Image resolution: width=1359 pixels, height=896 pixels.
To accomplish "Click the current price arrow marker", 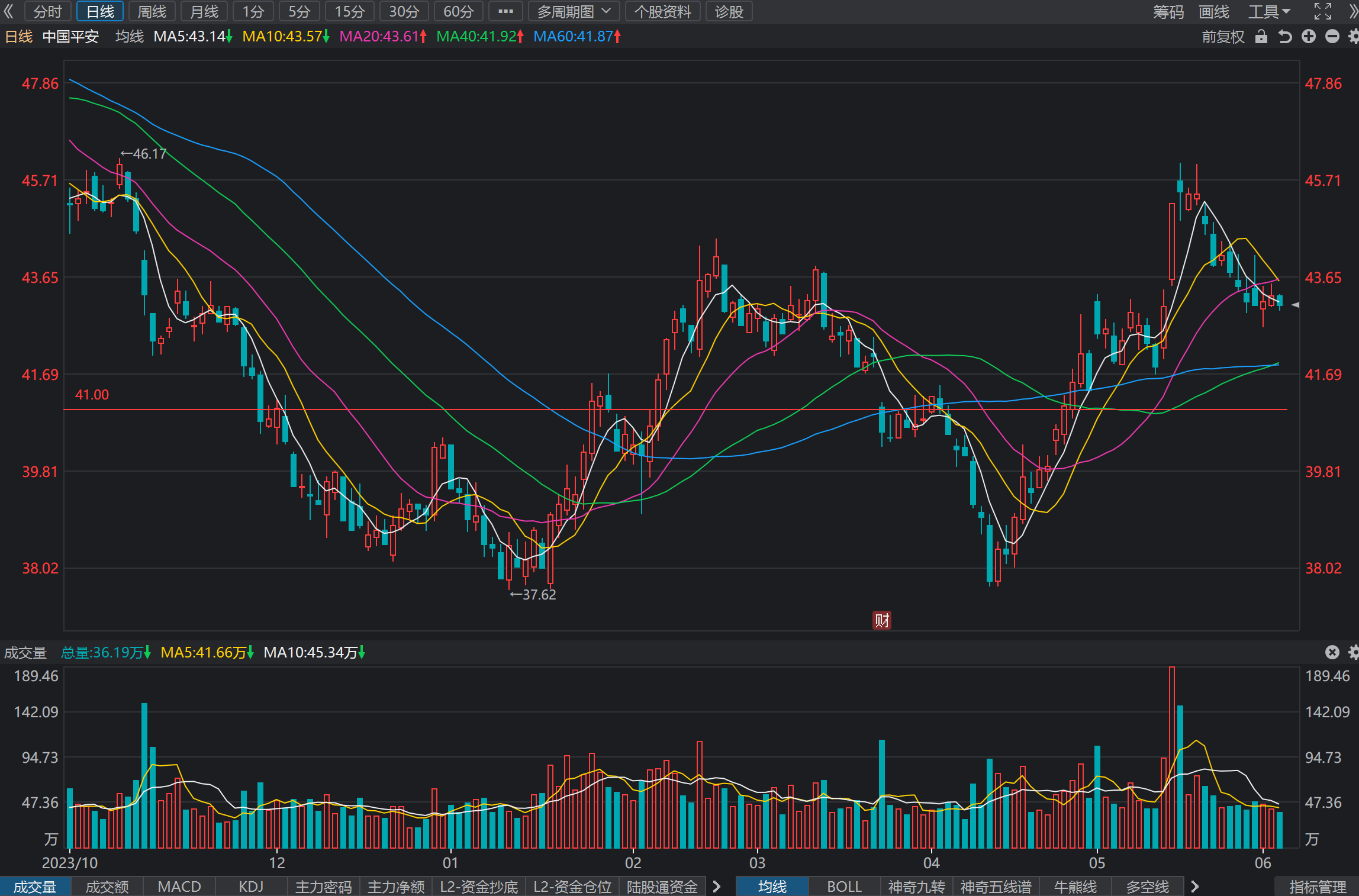I will (x=1295, y=305).
